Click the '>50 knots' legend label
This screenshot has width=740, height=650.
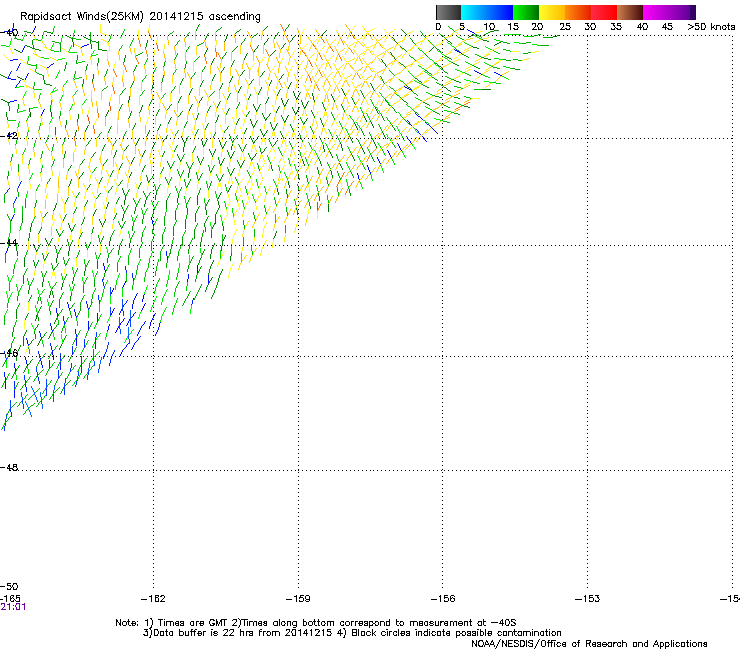tap(711, 27)
